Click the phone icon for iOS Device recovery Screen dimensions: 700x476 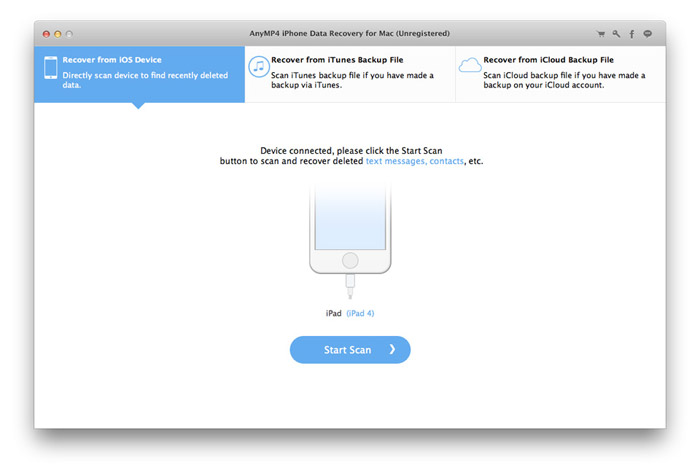coord(50,68)
